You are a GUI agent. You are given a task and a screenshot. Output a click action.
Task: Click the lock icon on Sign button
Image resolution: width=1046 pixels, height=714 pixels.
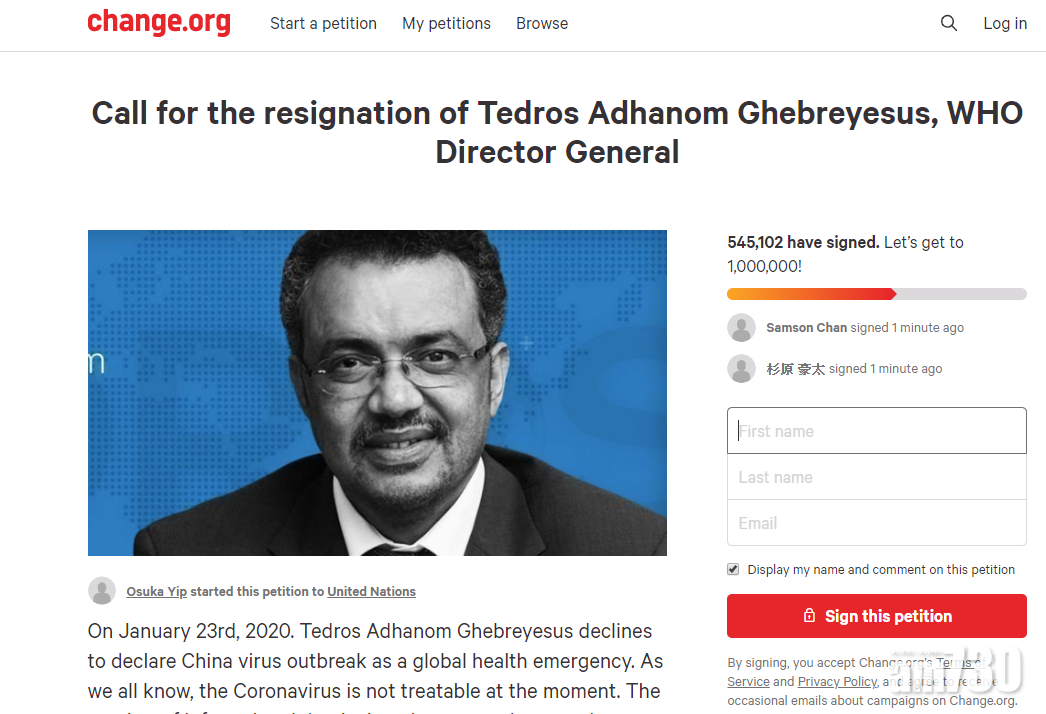point(810,616)
